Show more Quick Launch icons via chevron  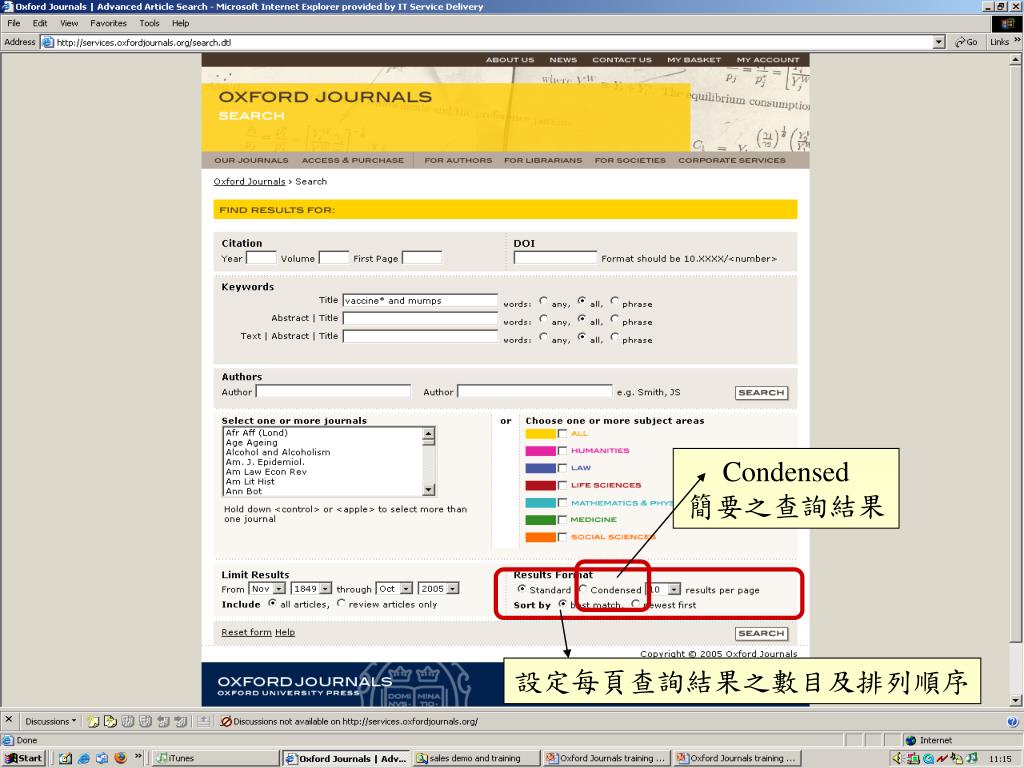[x=138, y=756]
